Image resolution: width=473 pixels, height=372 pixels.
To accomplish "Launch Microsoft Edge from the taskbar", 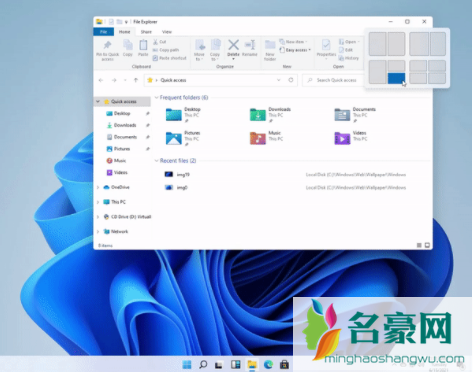I will (x=268, y=364).
